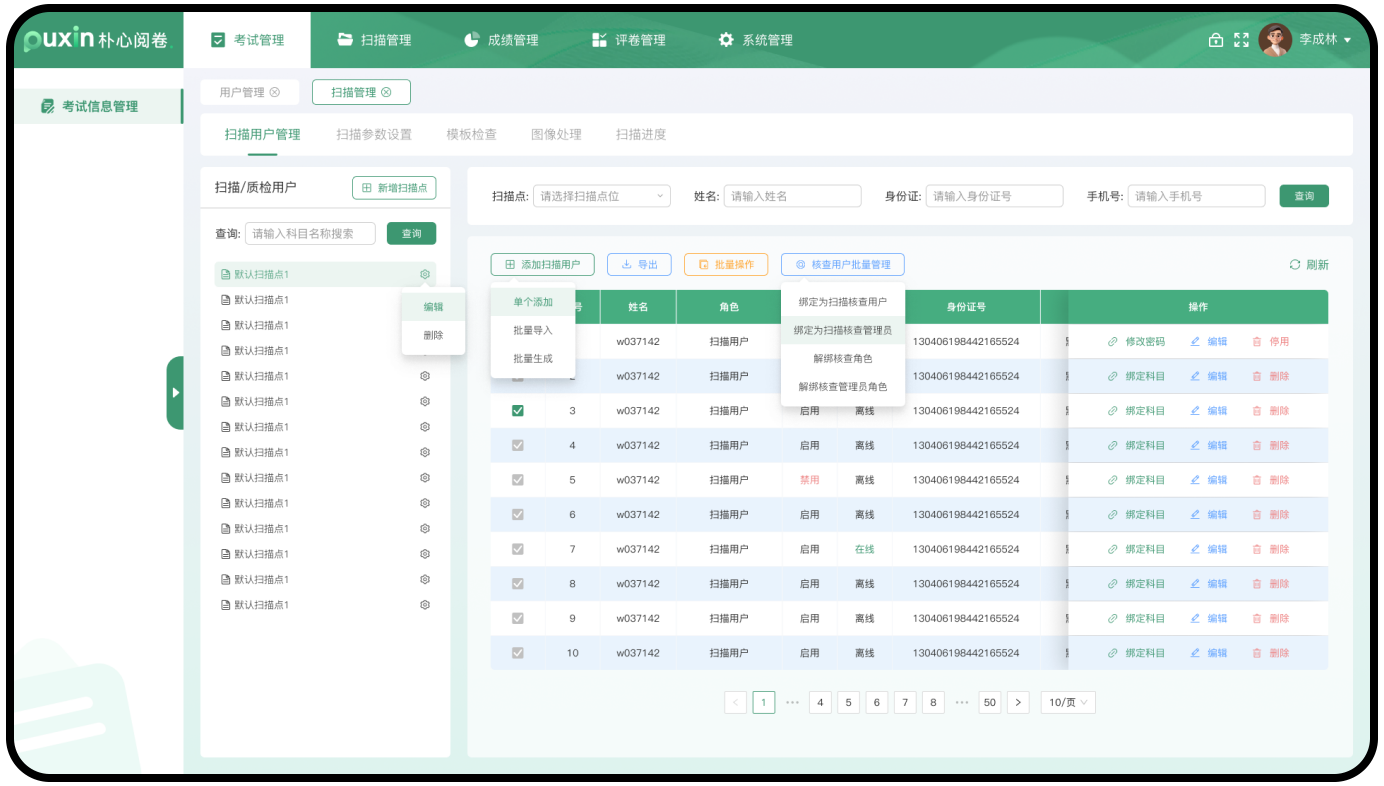The height and width of the screenshot is (786, 1384).
Task: Close the 用户管理 tab with its X icon
Action: 275,92
